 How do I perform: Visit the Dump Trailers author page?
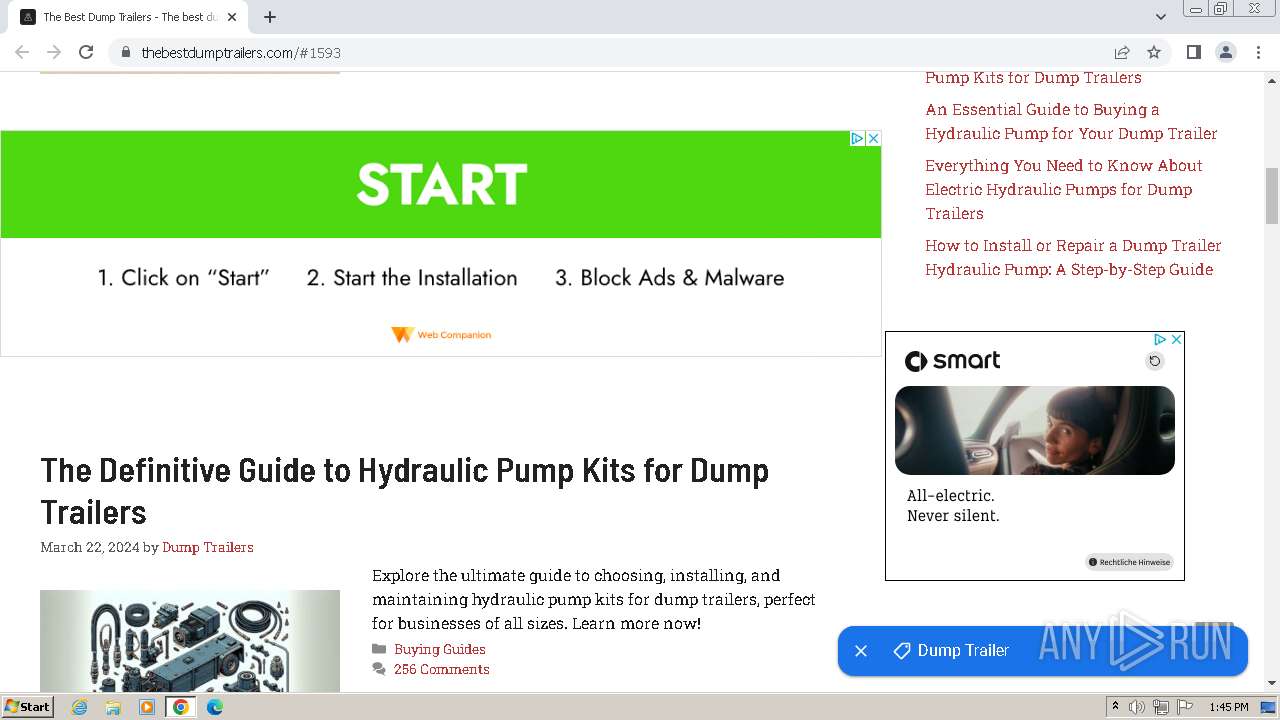pos(208,547)
